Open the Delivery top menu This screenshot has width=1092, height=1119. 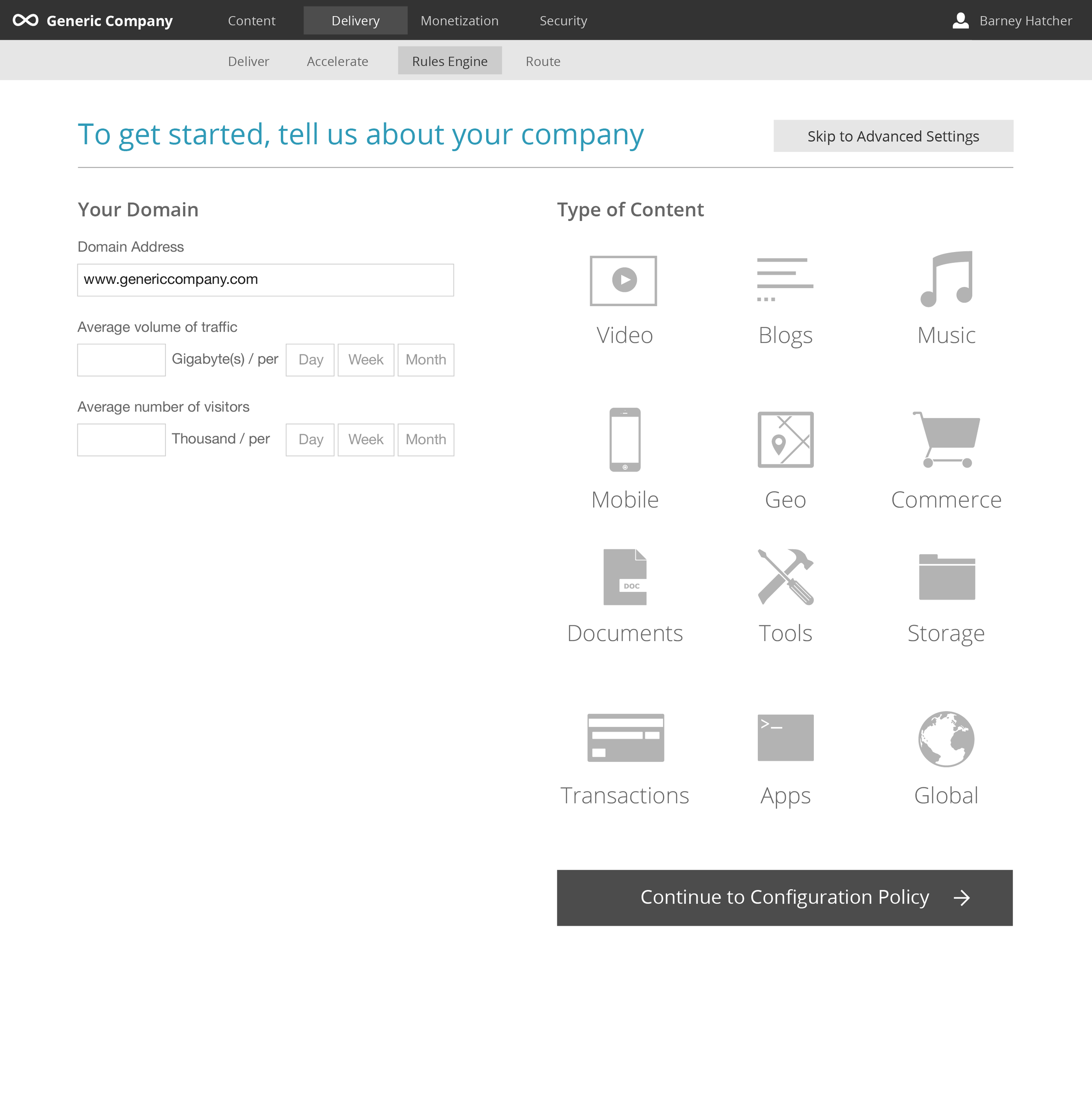tap(356, 21)
